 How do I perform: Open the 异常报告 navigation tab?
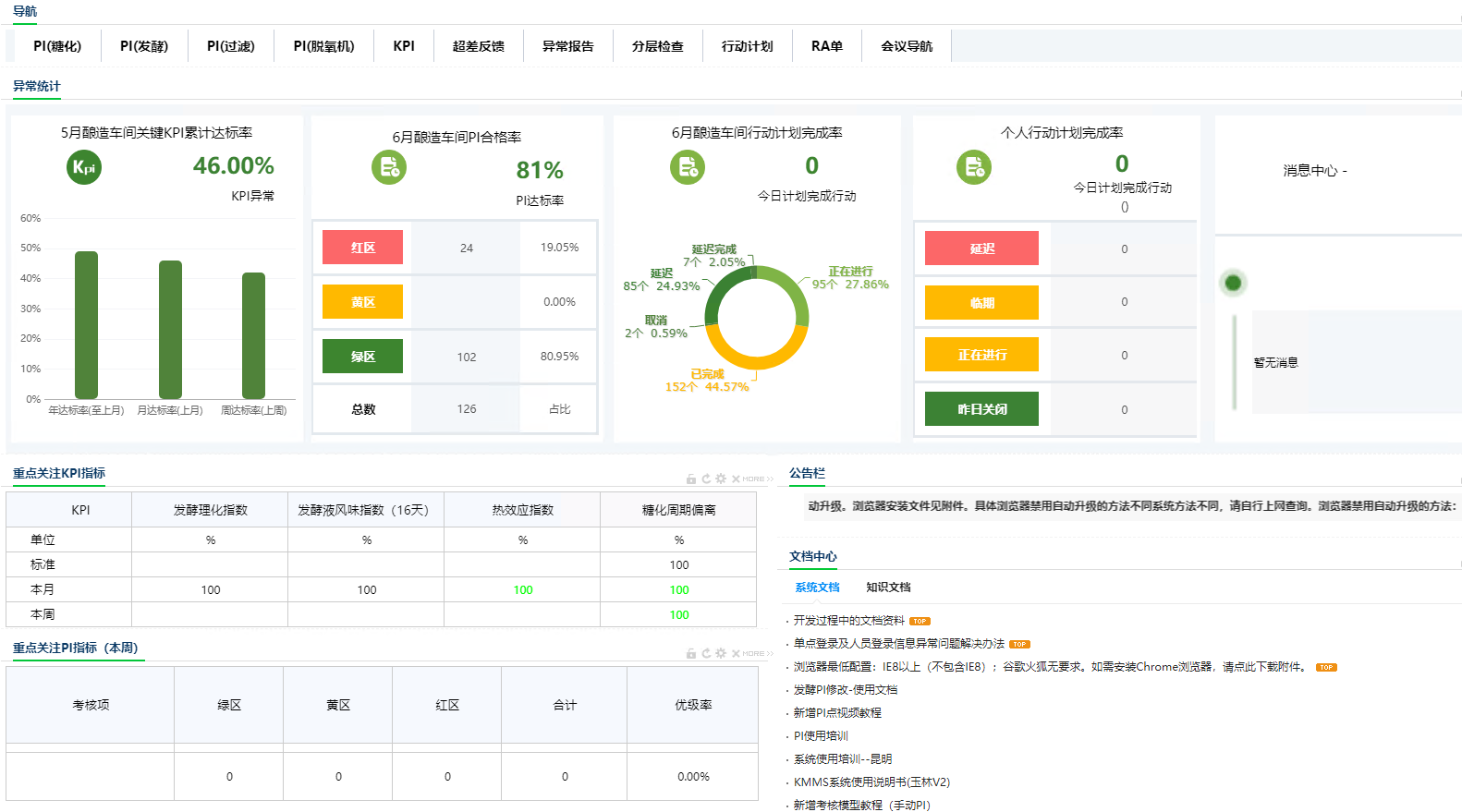click(568, 46)
